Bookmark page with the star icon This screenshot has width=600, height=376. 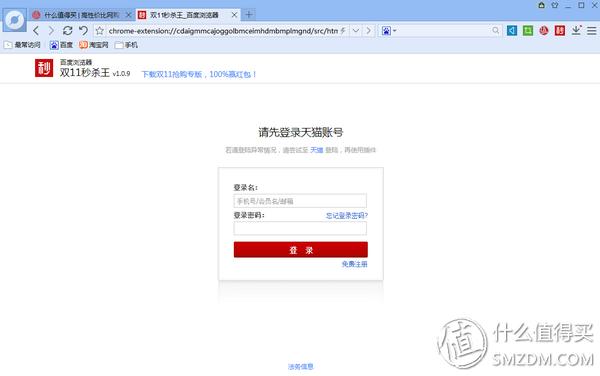pyautogui.click(x=99, y=31)
